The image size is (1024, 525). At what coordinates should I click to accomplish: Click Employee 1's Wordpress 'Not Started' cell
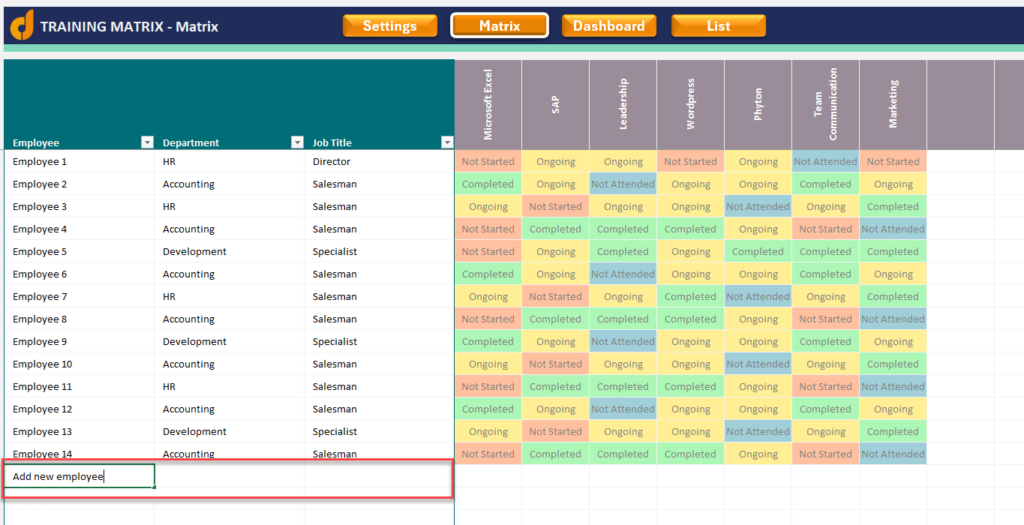pos(691,161)
